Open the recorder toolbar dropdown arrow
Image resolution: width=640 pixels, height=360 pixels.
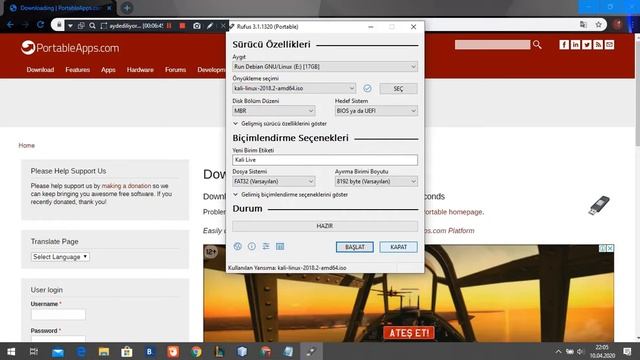(70, 26)
